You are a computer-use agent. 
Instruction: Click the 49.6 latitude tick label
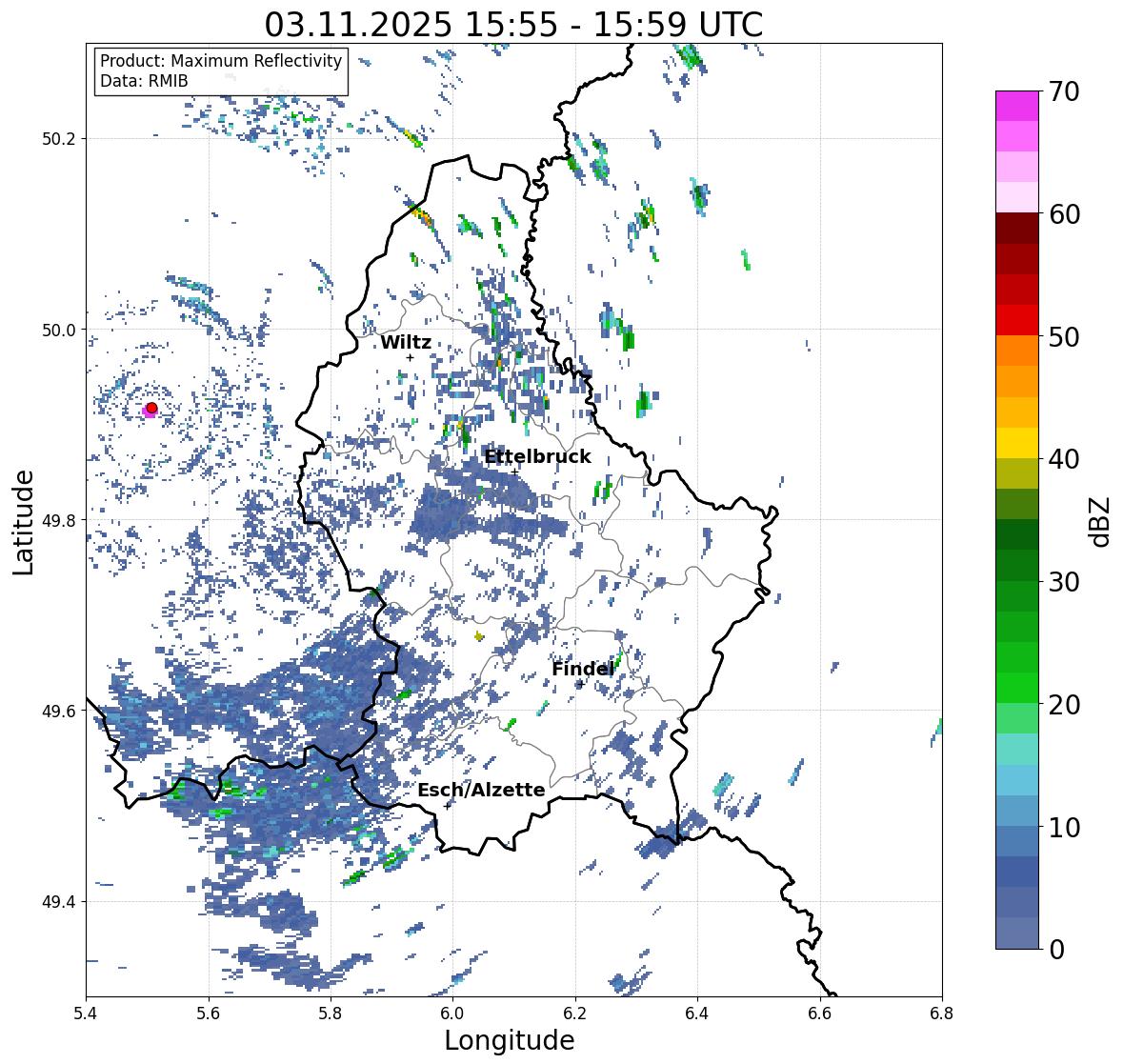[x=59, y=711]
